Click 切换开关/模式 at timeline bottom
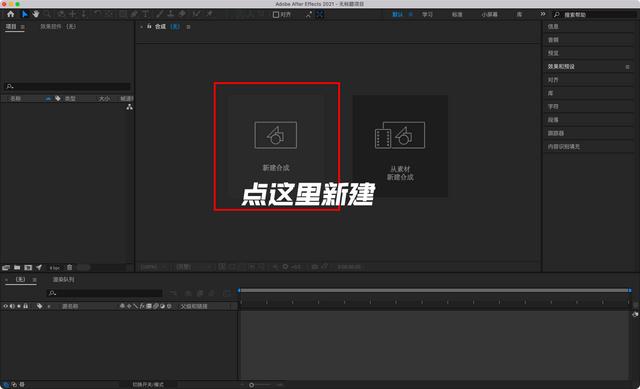Screen dimensions: 640x389 (148, 385)
